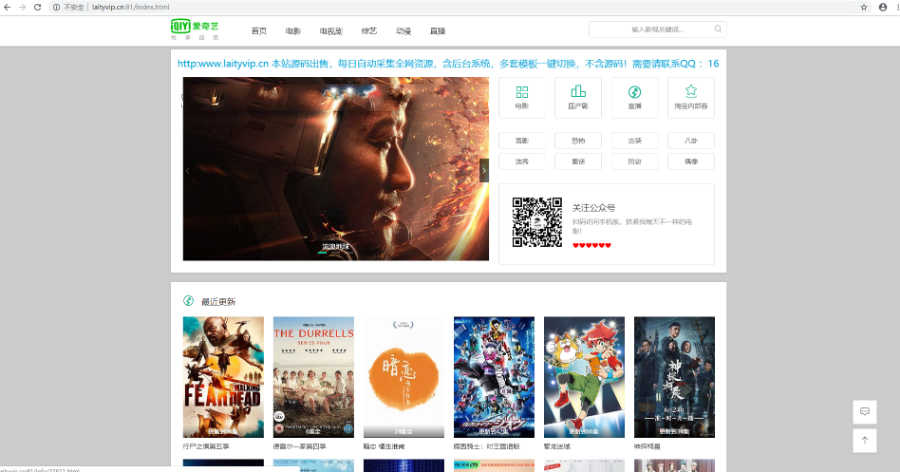Select the 偶像 genre button
The height and width of the screenshot is (472, 900).
coord(691,161)
